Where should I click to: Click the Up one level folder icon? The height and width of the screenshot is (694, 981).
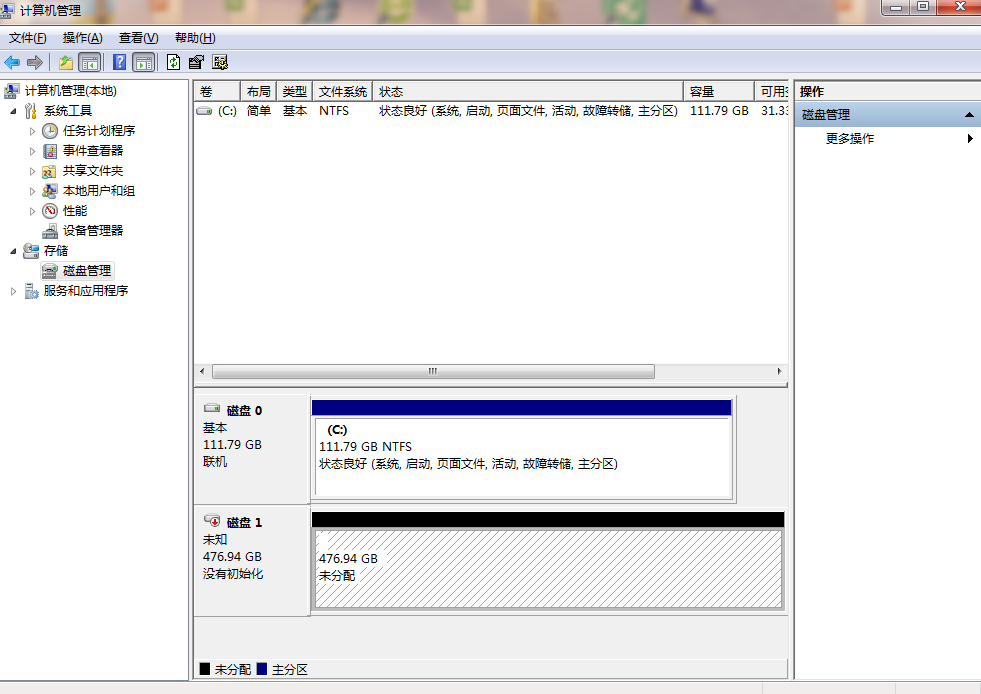click(66, 62)
